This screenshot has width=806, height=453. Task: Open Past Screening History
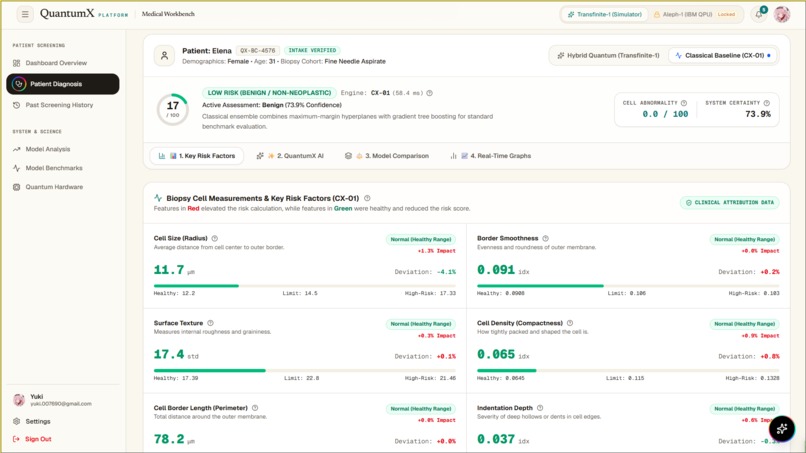[63, 105]
